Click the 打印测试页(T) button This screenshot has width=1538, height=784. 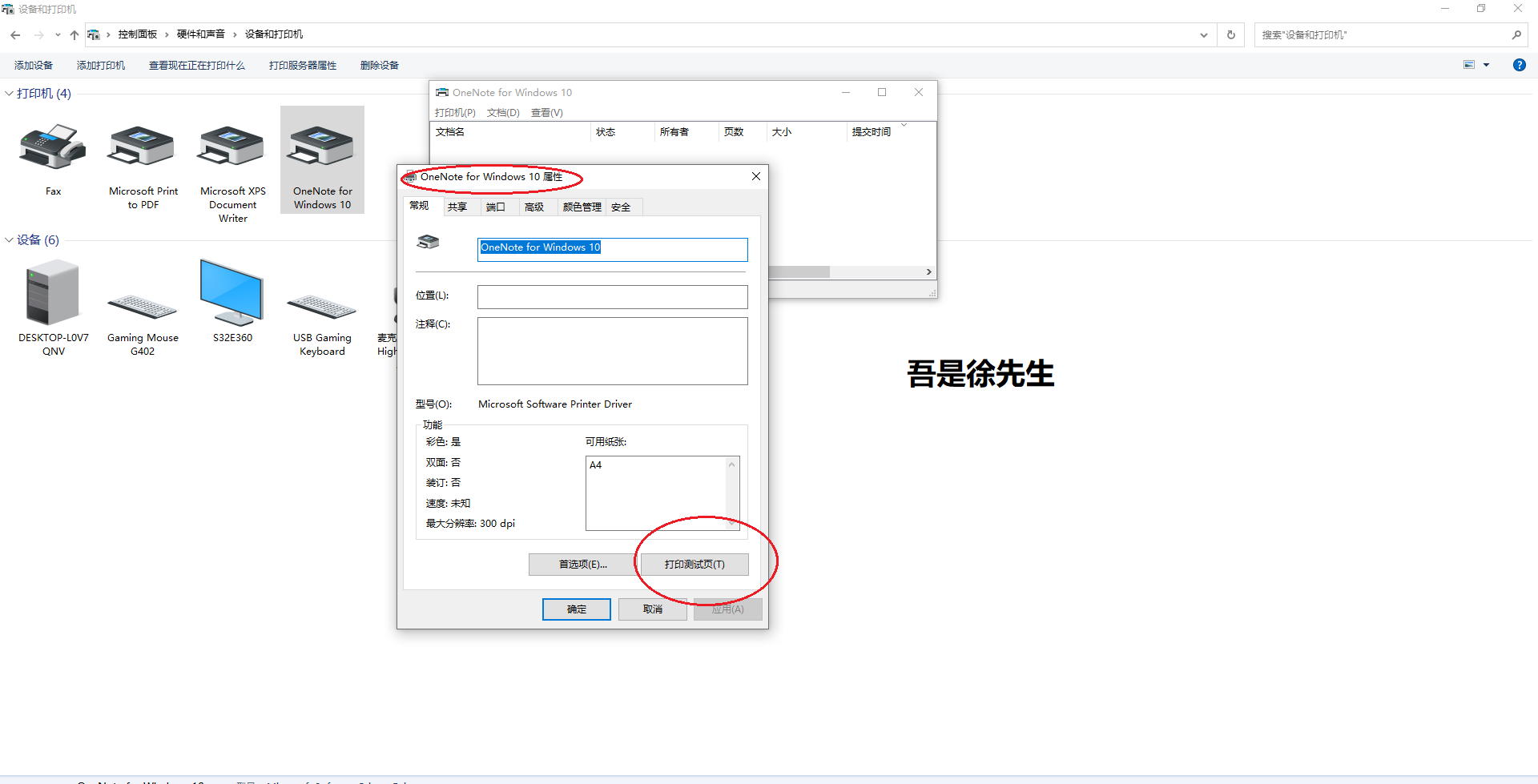point(695,565)
